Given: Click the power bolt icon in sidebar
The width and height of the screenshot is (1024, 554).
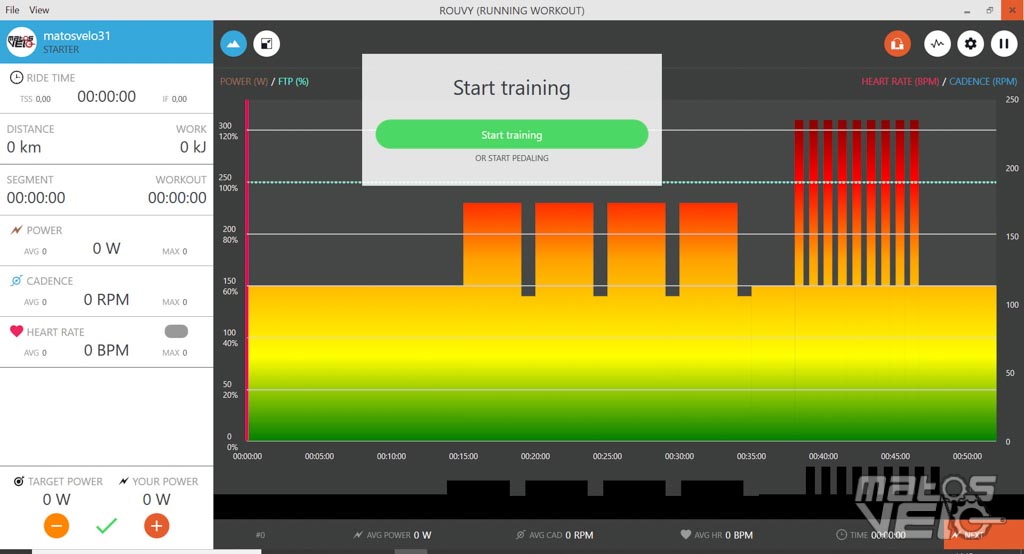Looking at the screenshot, I should pos(16,230).
